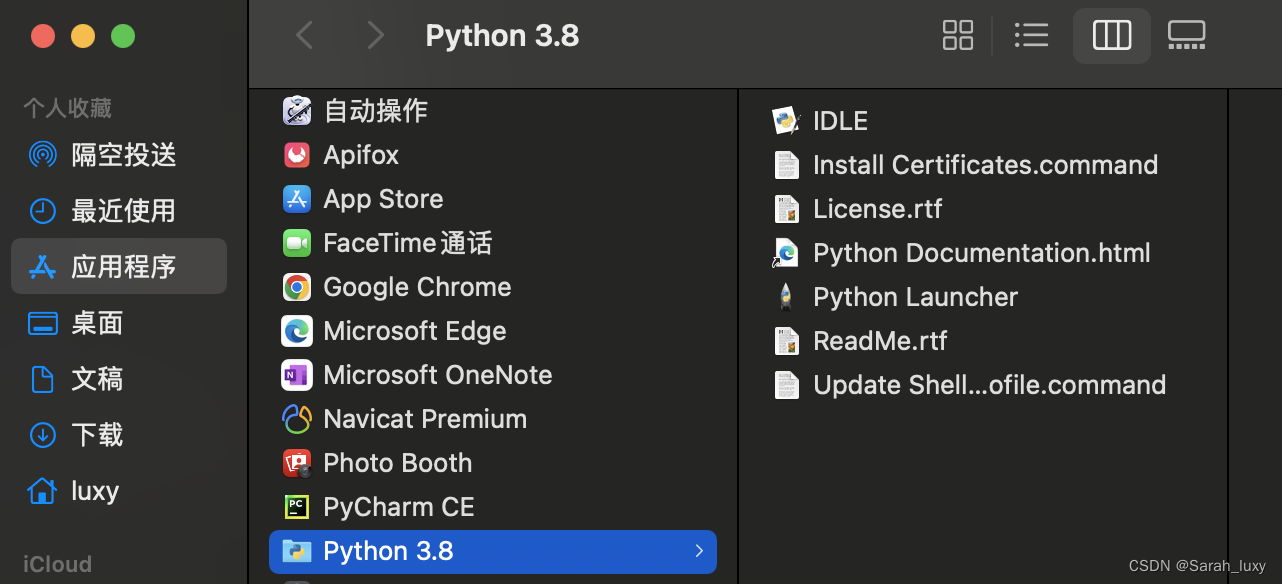Click the Install Certificates.command file icon
The image size is (1282, 584).
(787, 165)
